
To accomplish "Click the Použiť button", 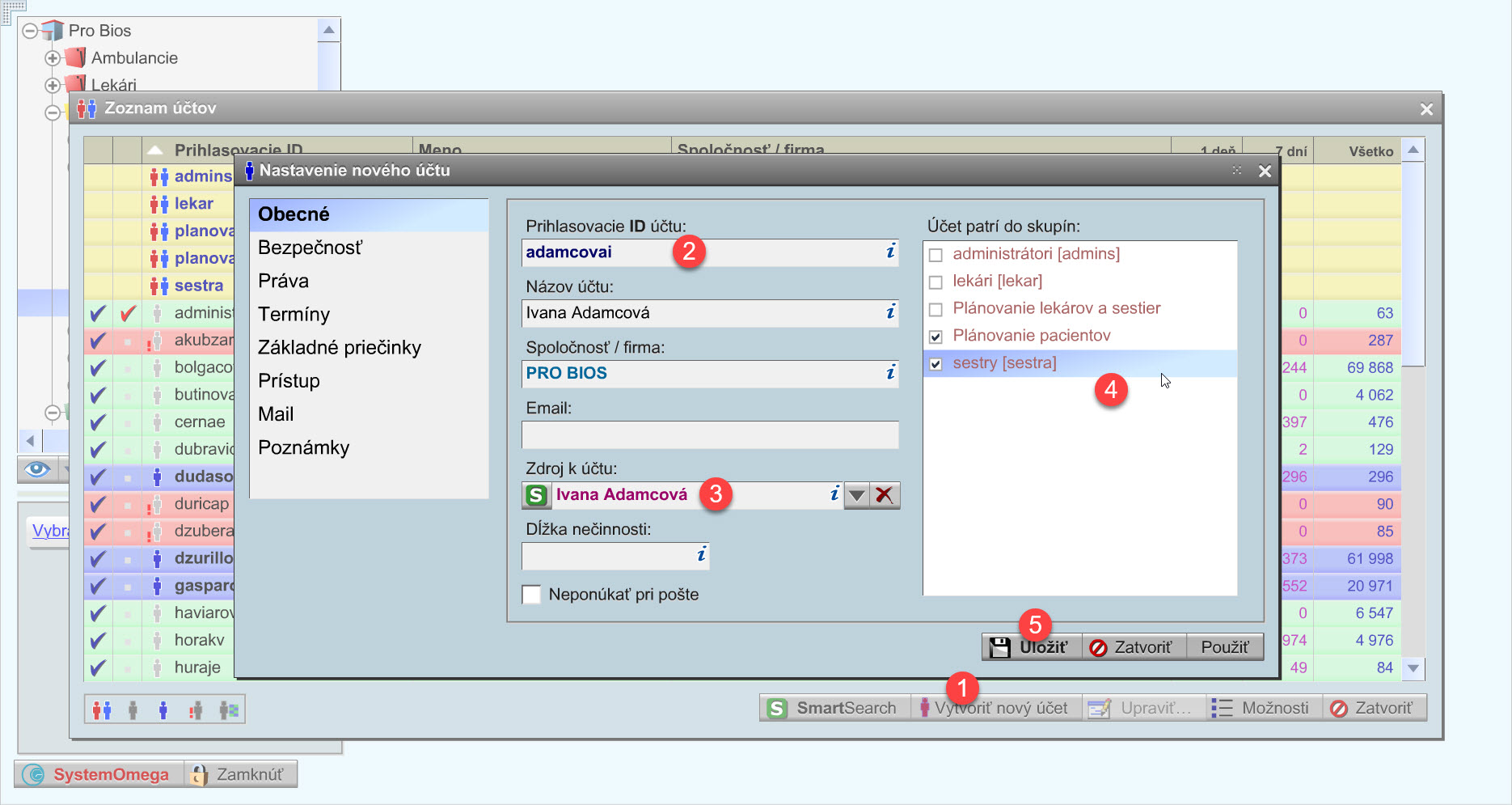I will 1224,647.
